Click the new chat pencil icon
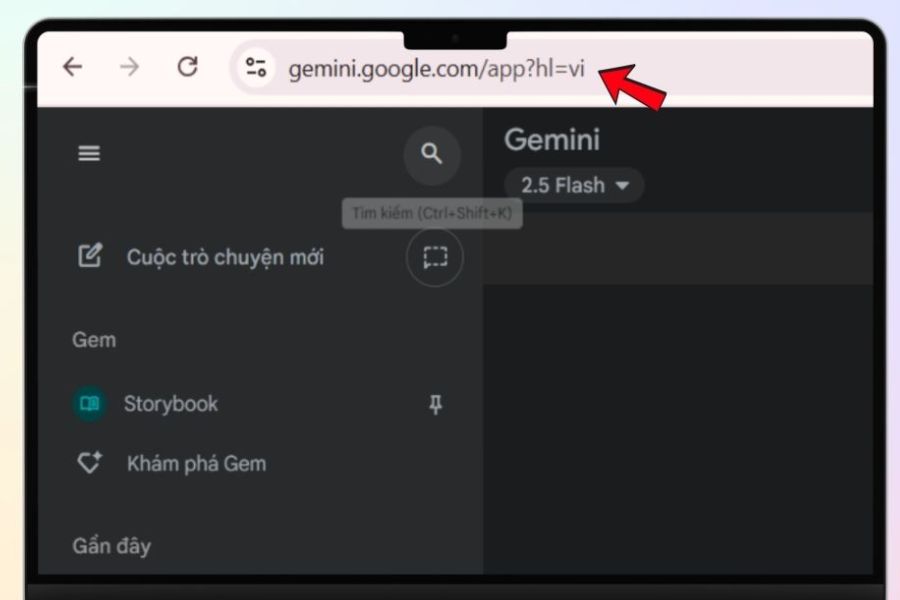This screenshot has height=600, width=900. (90, 256)
